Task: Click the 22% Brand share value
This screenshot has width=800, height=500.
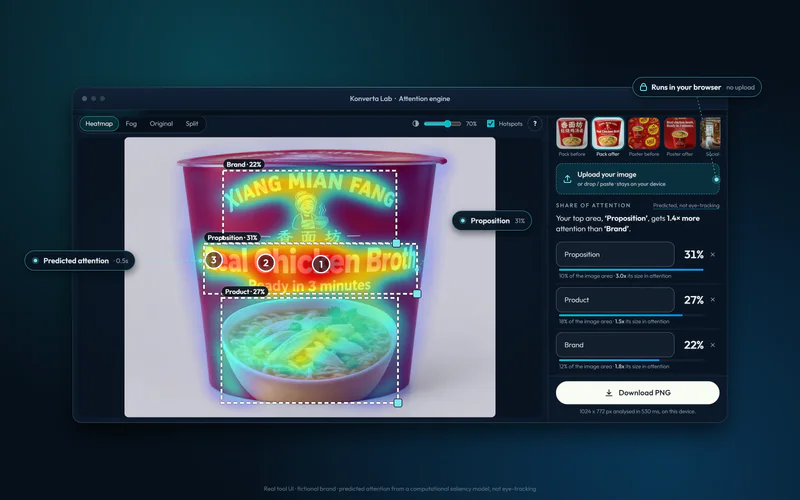Action: click(694, 345)
